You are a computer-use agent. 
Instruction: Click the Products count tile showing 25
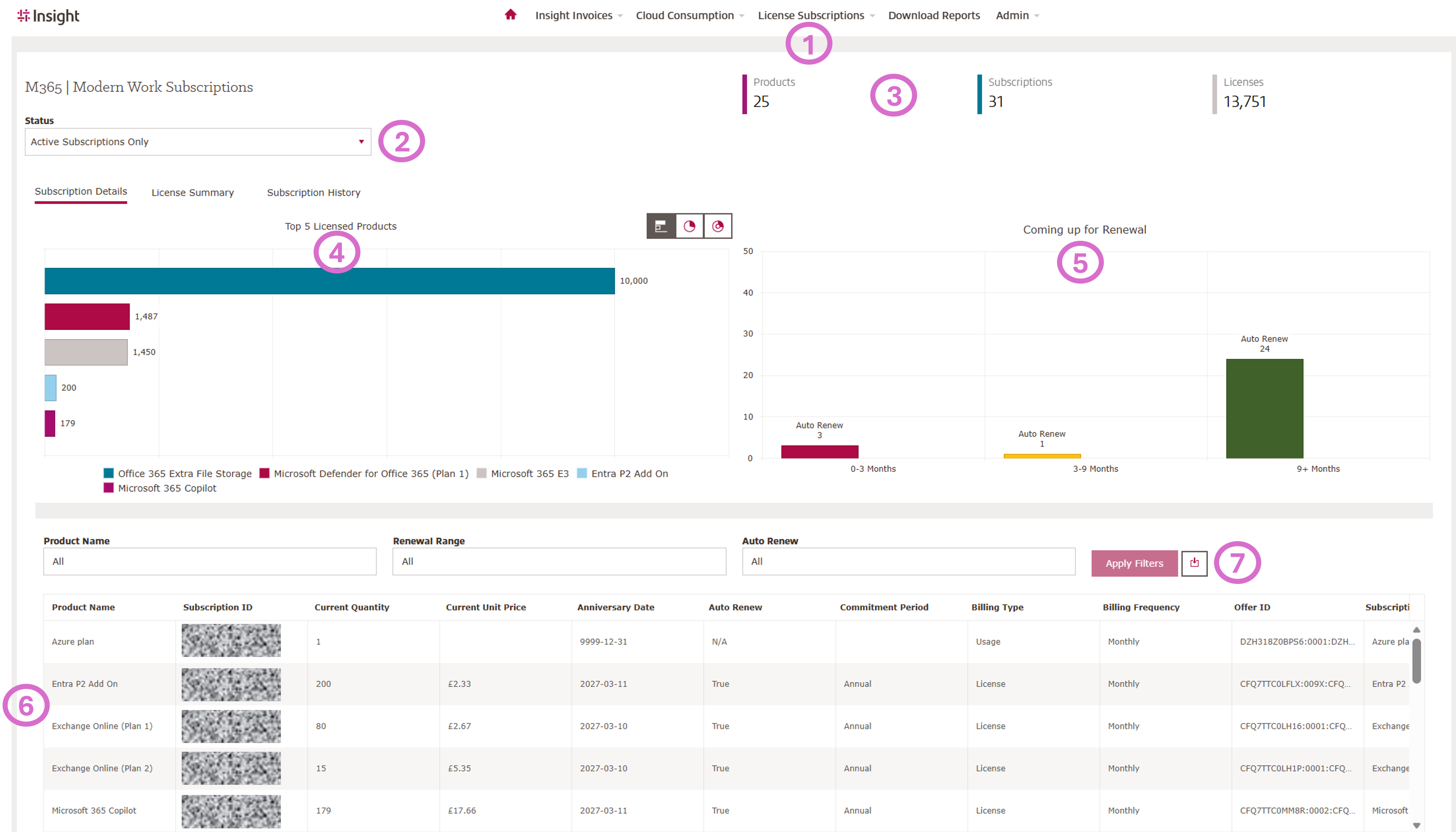pos(770,94)
